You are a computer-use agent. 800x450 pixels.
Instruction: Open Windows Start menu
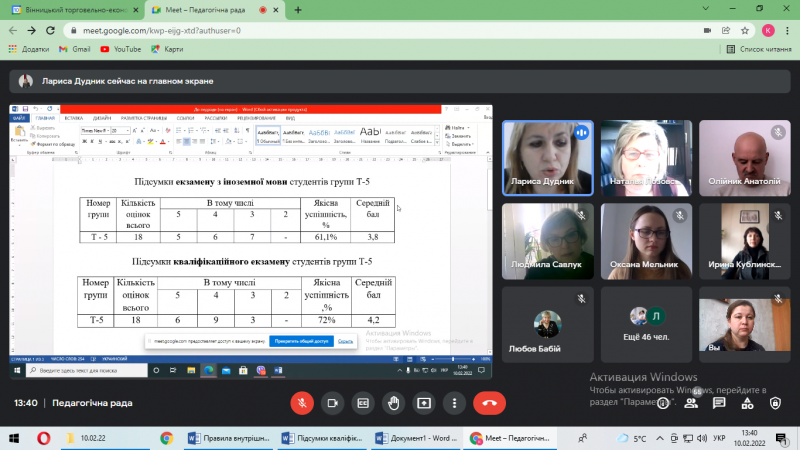pyautogui.click(x=14, y=438)
